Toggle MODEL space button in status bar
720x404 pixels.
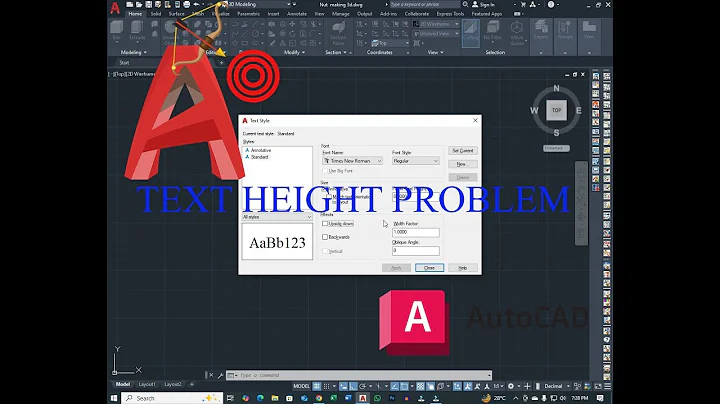tap(301, 386)
